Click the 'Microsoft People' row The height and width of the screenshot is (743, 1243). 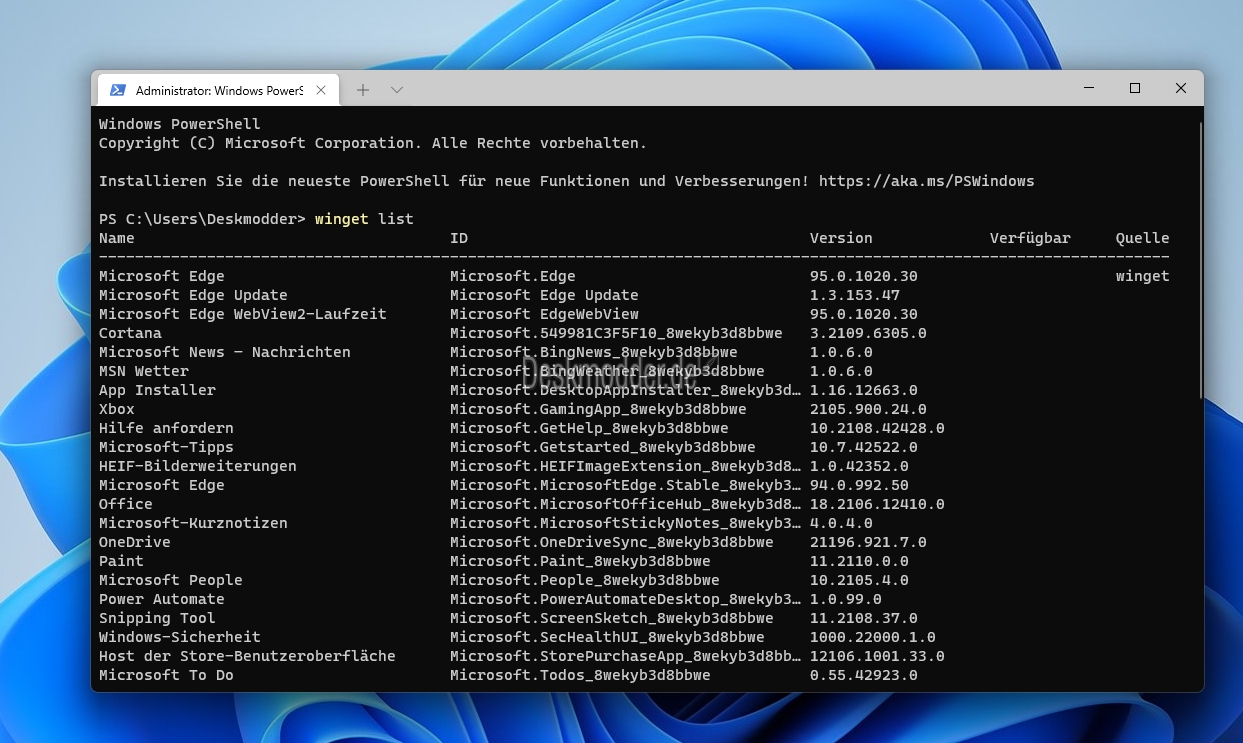point(171,580)
